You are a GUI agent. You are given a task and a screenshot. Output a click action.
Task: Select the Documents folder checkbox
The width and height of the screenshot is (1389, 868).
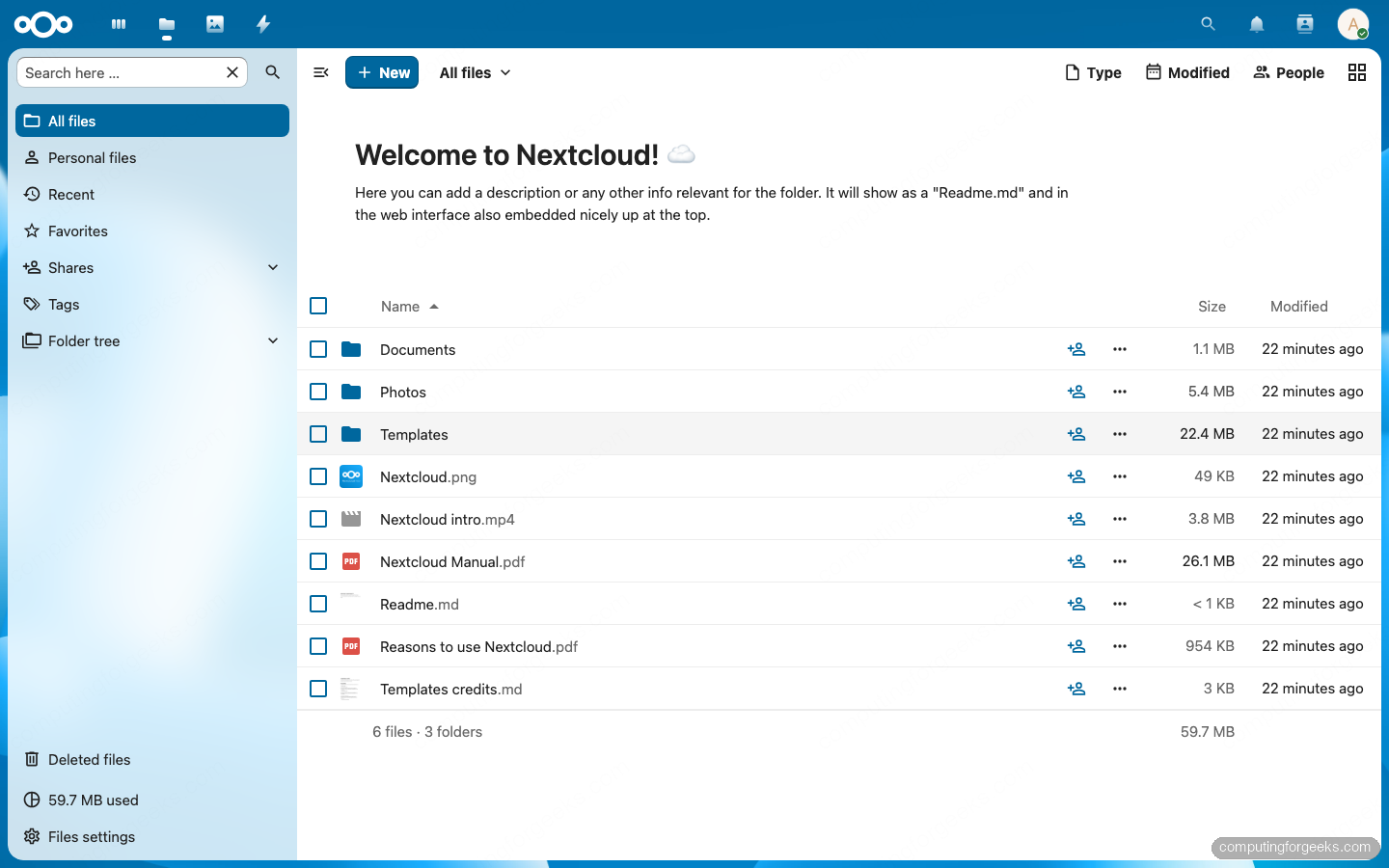(x=318, y=349)
